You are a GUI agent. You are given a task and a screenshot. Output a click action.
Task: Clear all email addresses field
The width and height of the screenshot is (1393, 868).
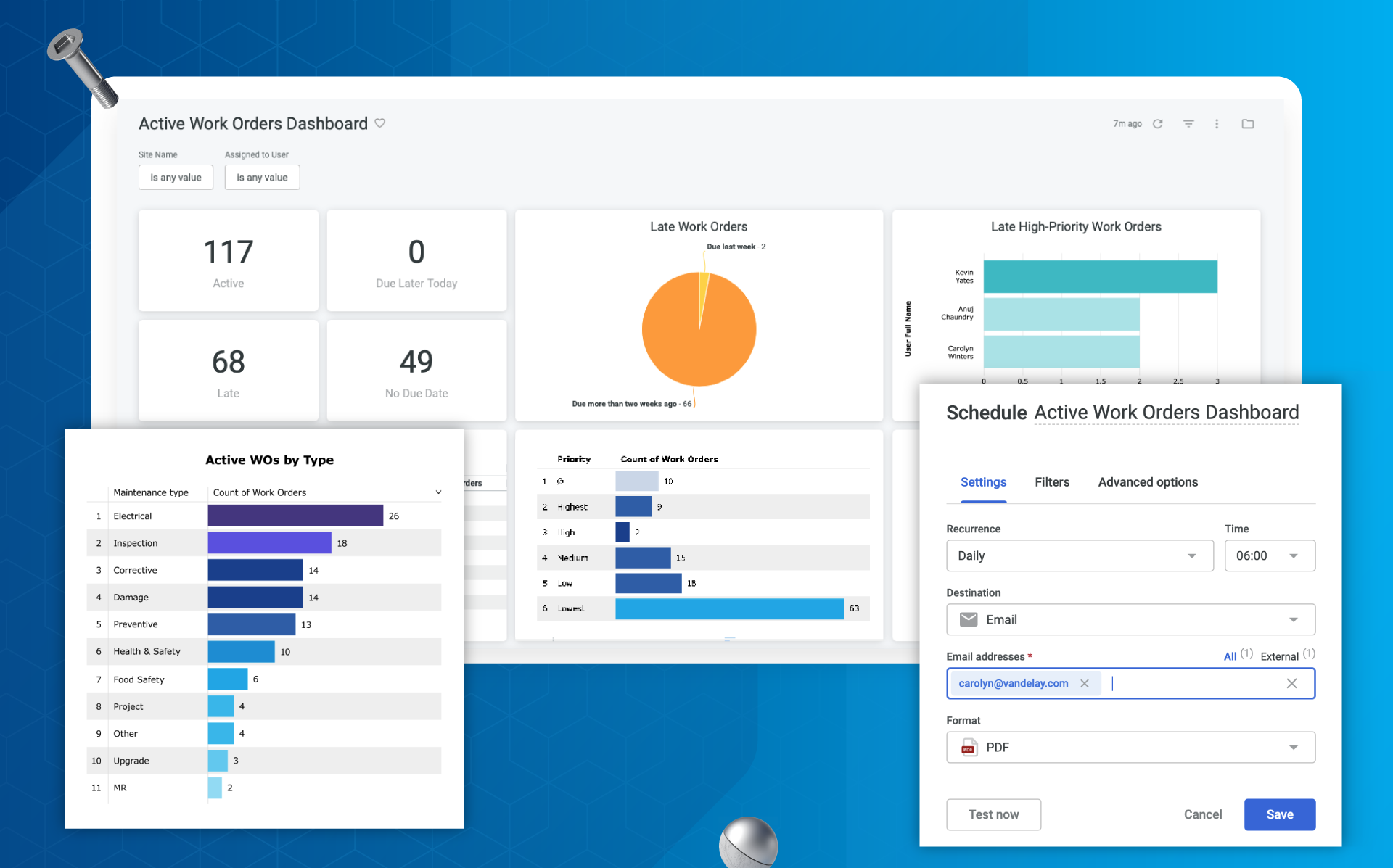pos(1291,683)
